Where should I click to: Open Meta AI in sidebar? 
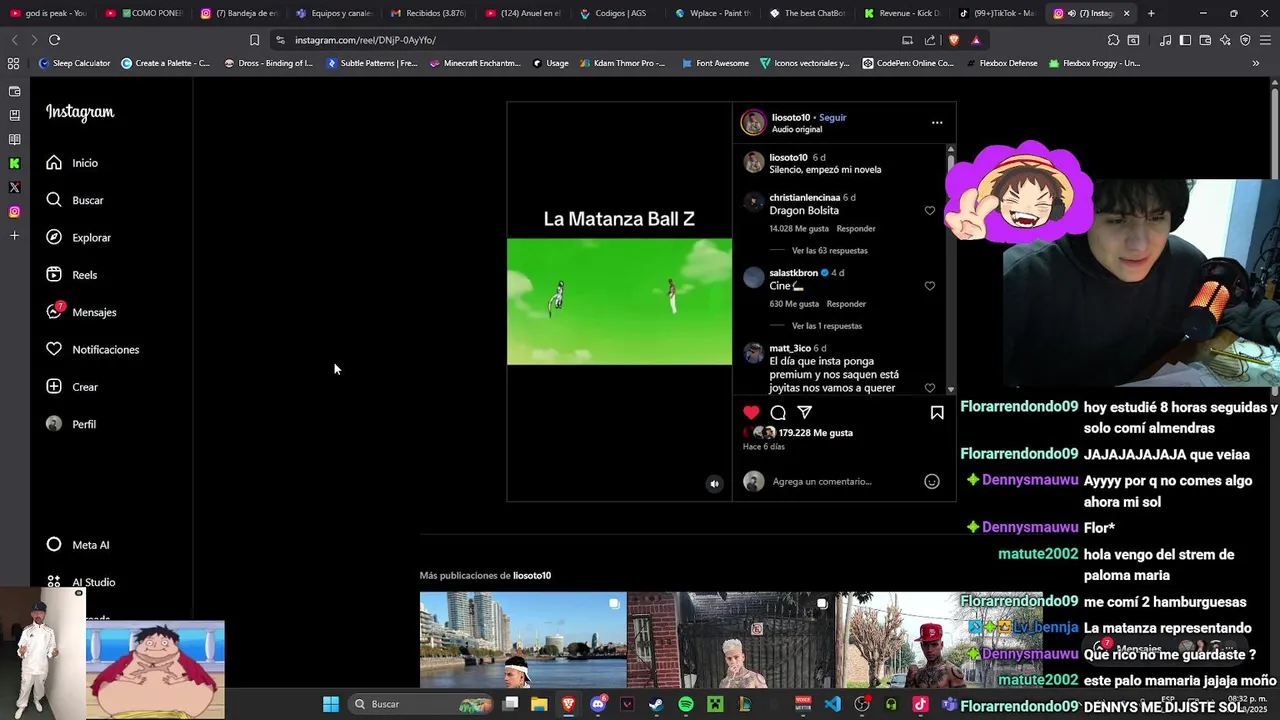[x=78, y=545]
